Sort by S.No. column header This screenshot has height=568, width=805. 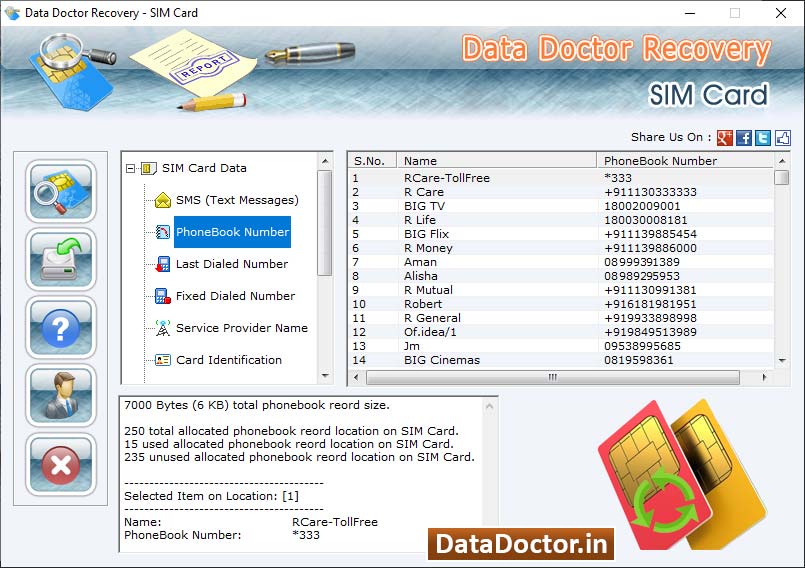pos(372,161)
